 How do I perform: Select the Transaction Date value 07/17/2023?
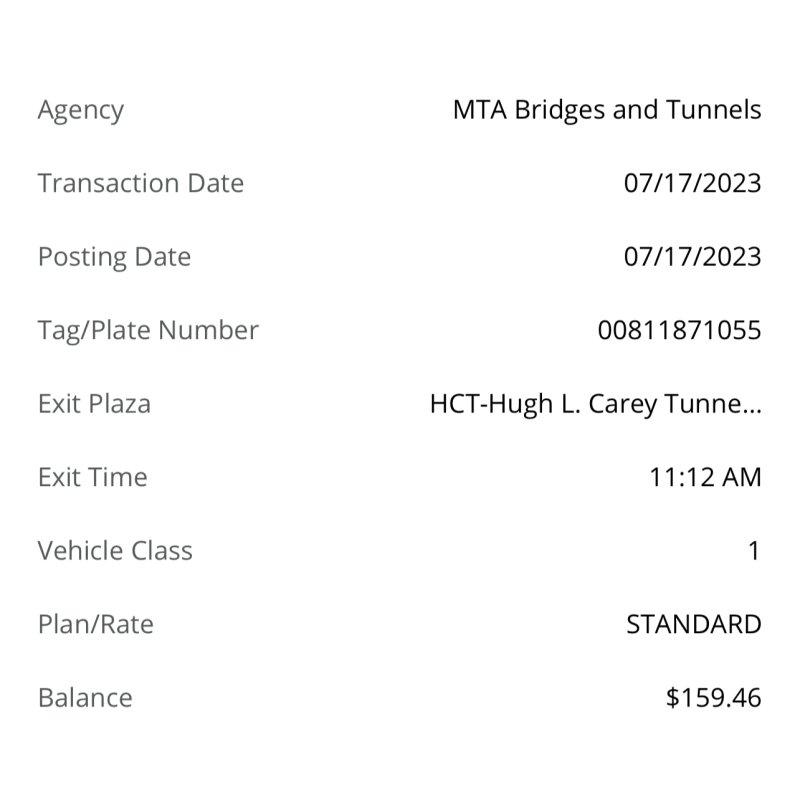tap(692, 184)
